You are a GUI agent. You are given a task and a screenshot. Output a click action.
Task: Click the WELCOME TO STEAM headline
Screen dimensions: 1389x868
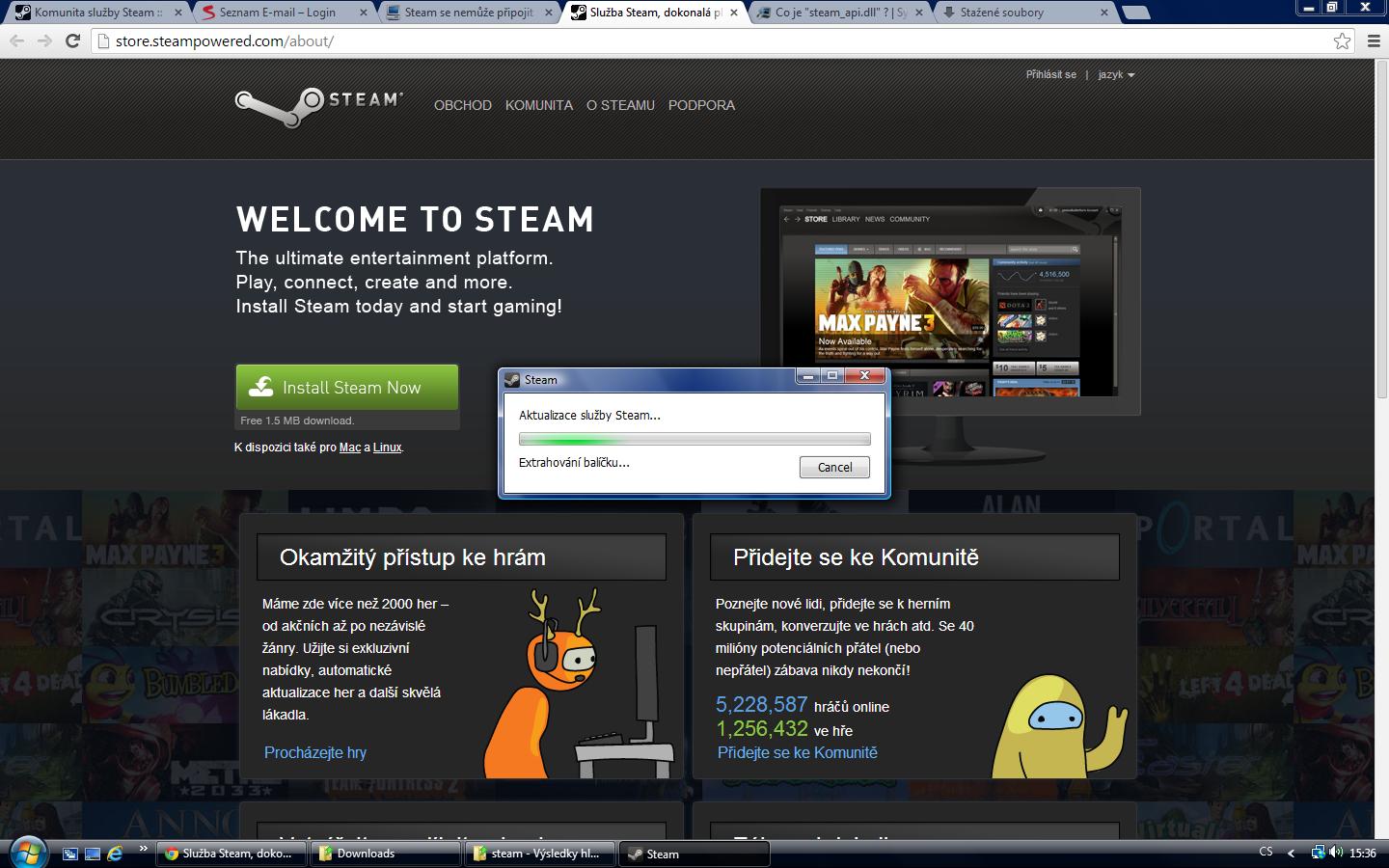pos(415,220)
